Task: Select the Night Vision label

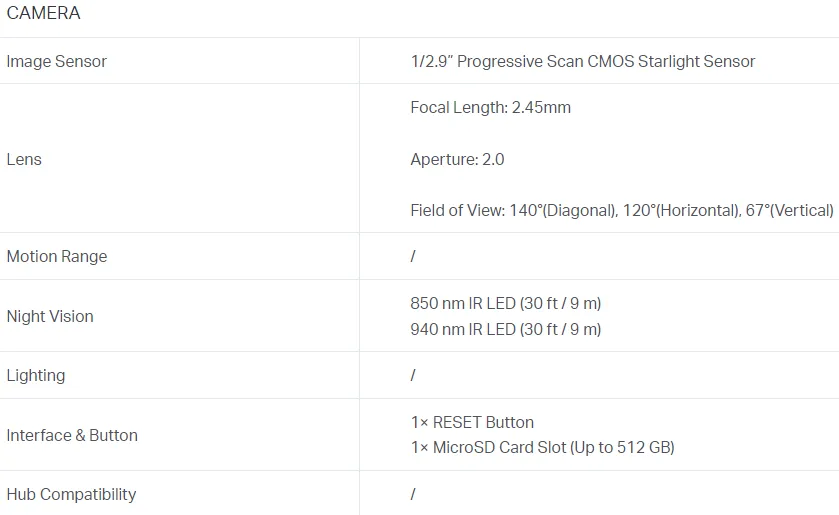Action: click(x=50, y=316)
